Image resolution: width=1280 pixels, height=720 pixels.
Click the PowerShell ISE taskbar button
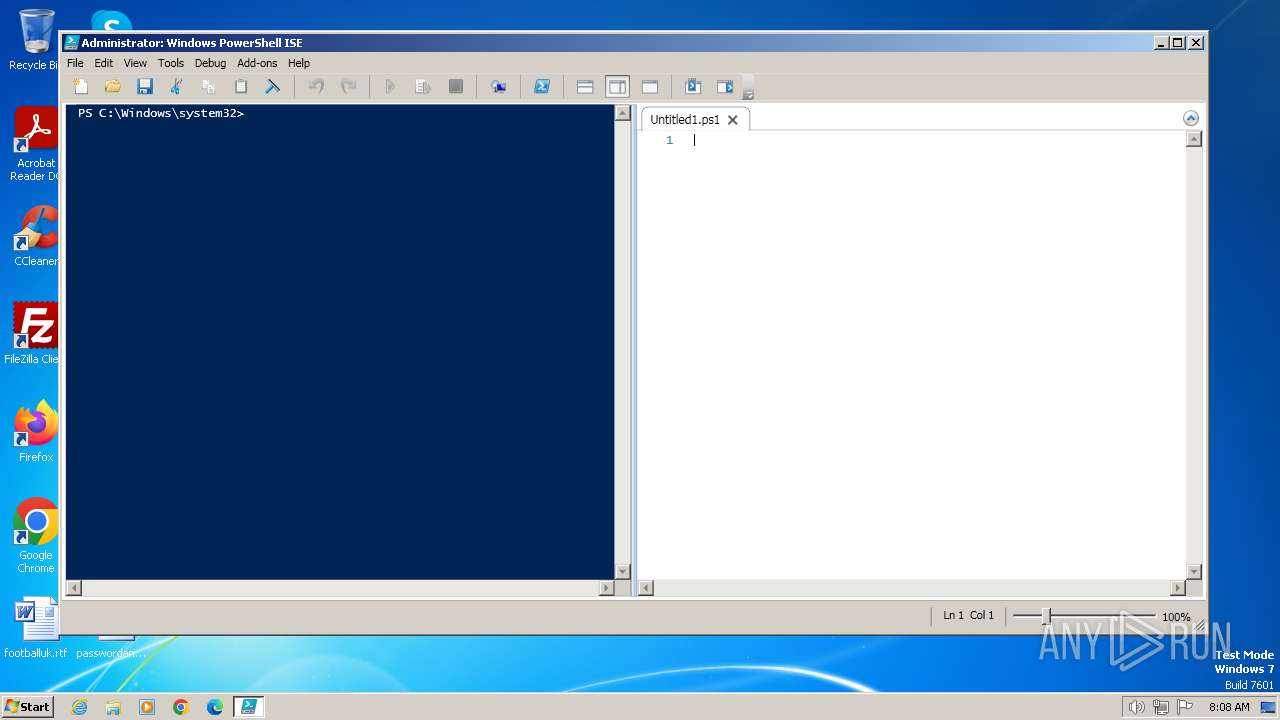coord(248,707)
